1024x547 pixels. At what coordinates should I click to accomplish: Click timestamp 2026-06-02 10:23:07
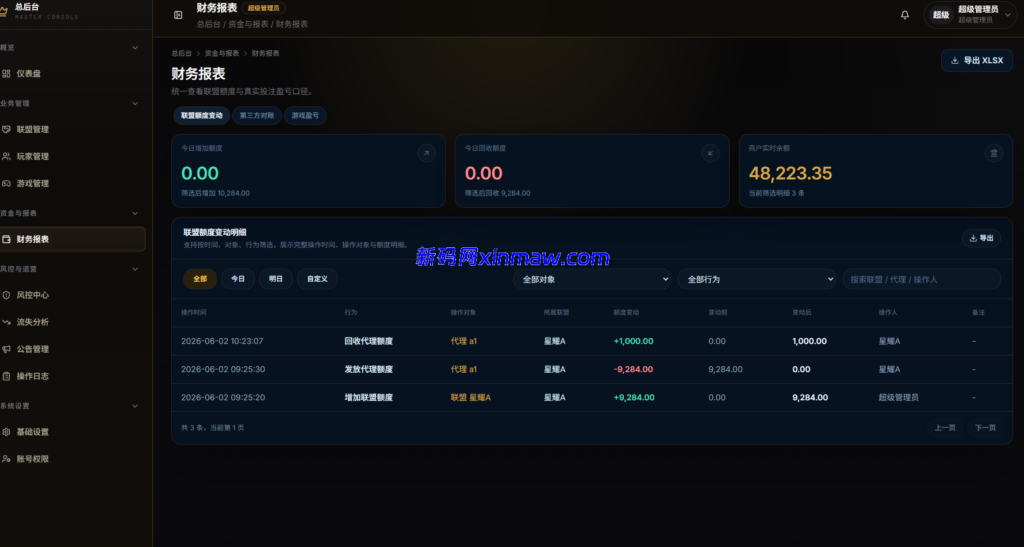coord(222,341)
